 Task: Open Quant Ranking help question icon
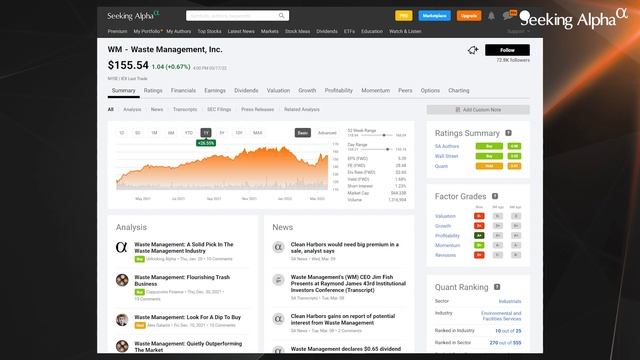(x=497, y=287)
